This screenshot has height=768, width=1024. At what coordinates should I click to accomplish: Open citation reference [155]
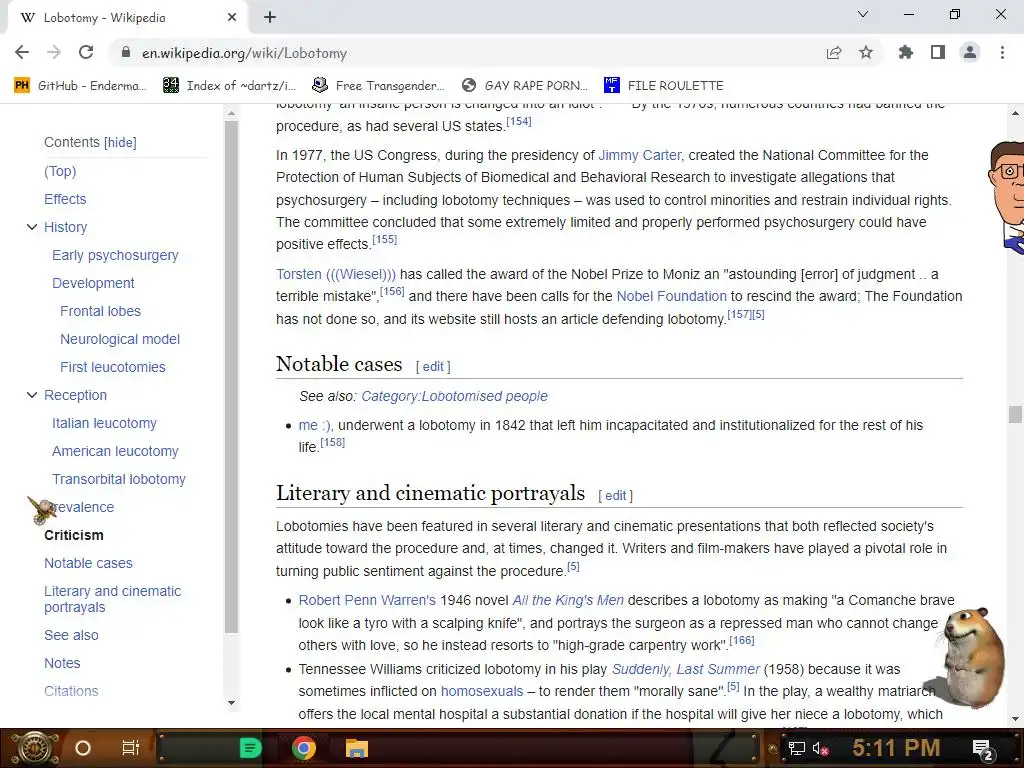click(x=385, y=240)
